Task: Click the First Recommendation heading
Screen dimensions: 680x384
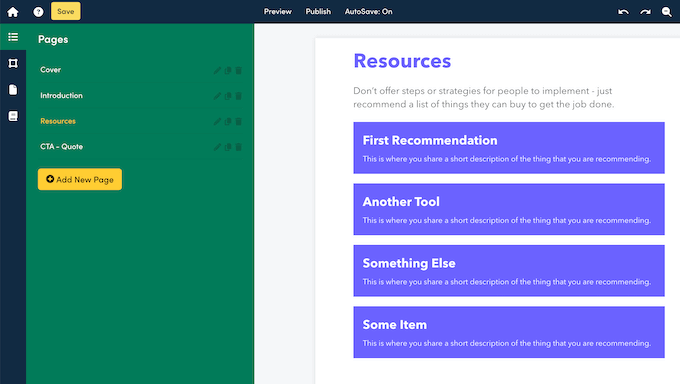Action: (430, 140)
